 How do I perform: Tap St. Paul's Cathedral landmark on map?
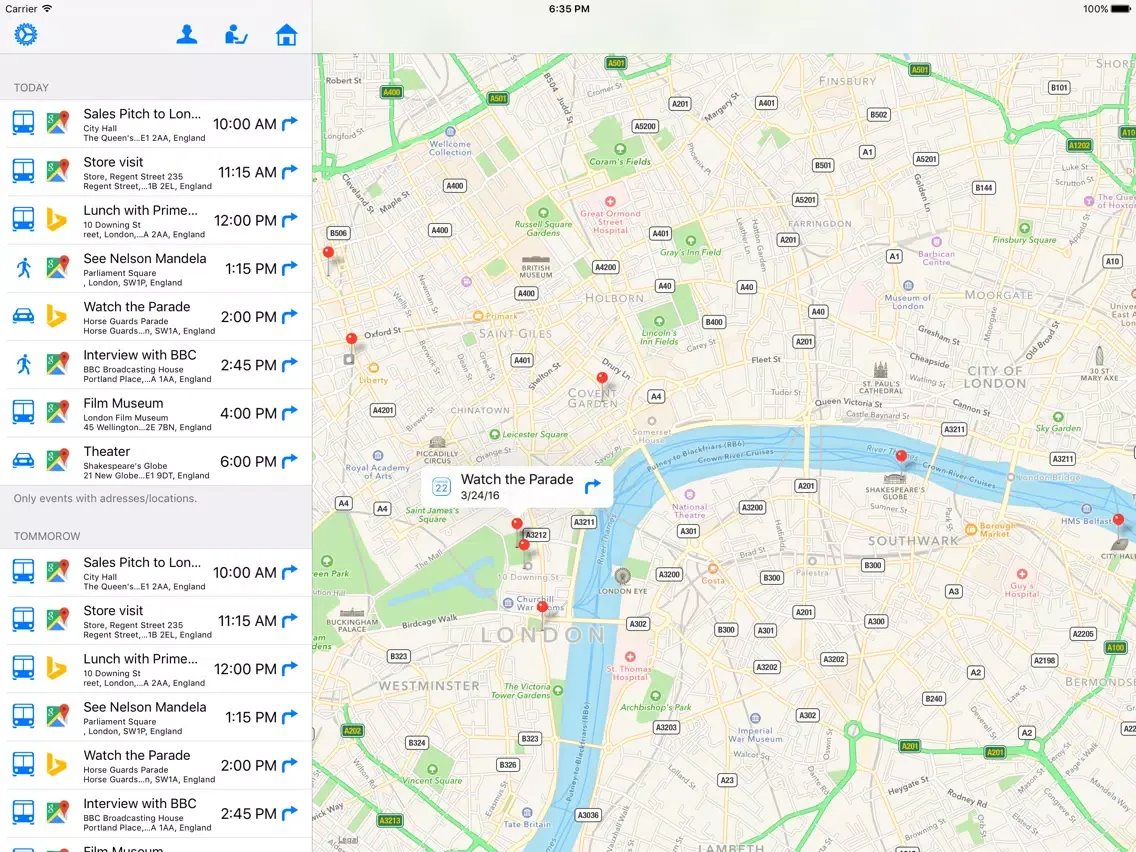(881, 377)
